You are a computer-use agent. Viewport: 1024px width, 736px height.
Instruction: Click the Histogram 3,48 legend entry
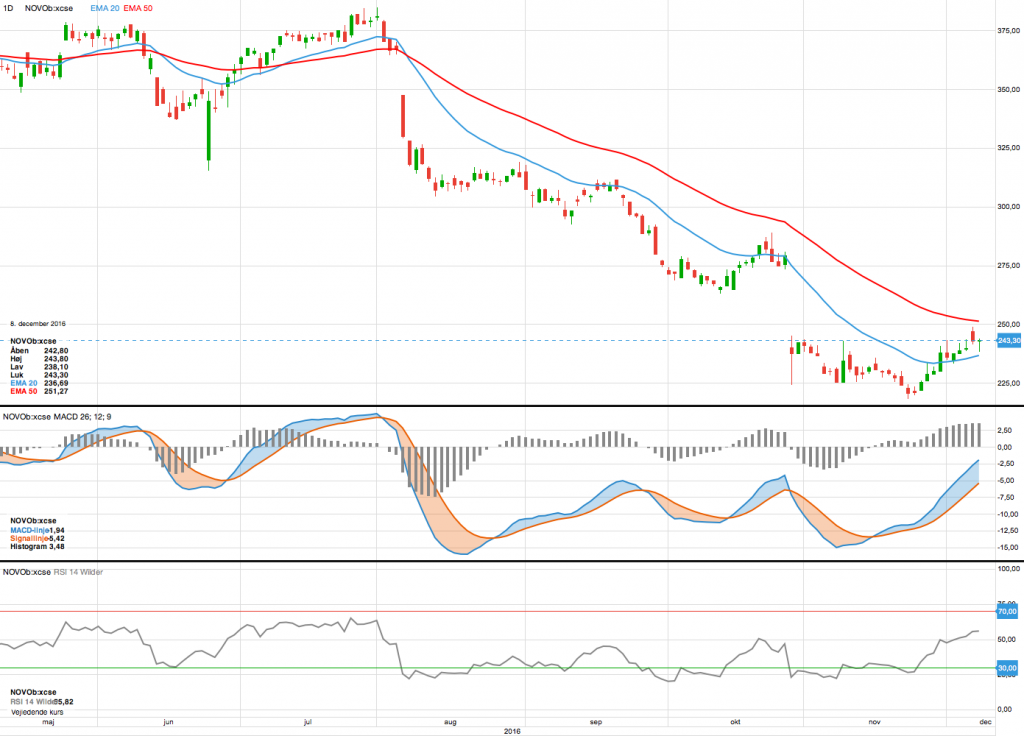[x=37, y=547]
